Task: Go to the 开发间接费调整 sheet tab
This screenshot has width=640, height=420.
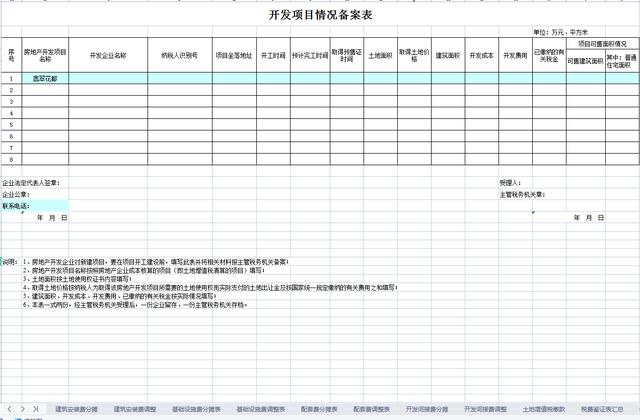Action: pyautogui.click(x=485, y=409)
